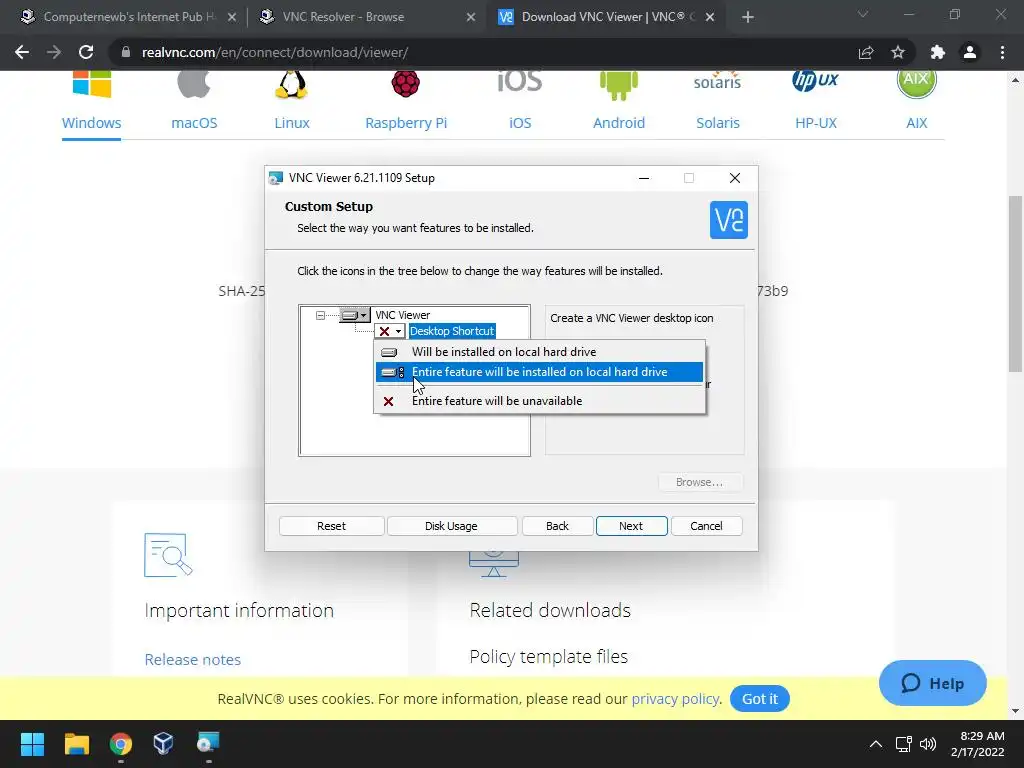
Task: Open the volume control in the system tray
Action: (x=928, y=744)
